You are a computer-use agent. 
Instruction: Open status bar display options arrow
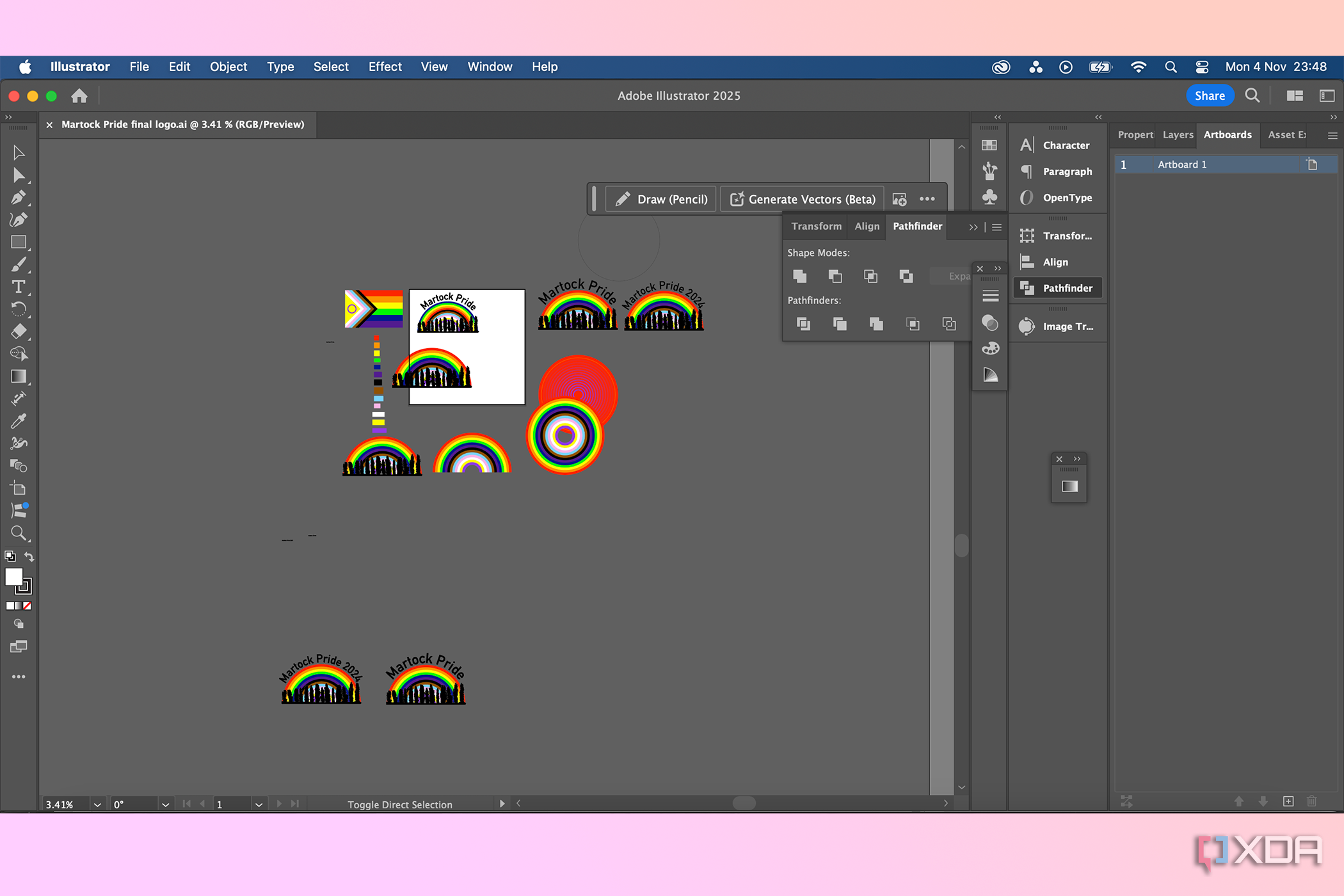click(x=502, y=804)
